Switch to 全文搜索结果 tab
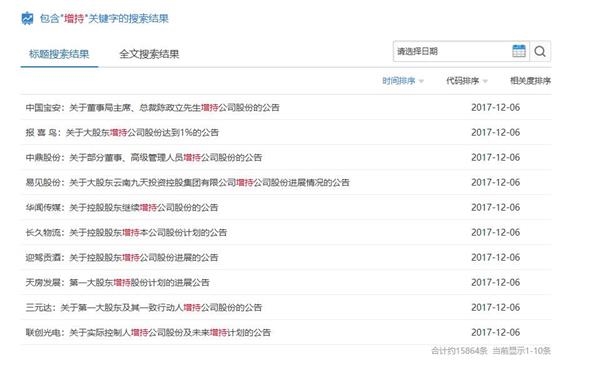This screenshot has width=600, height=370. [x=149, y=54]
